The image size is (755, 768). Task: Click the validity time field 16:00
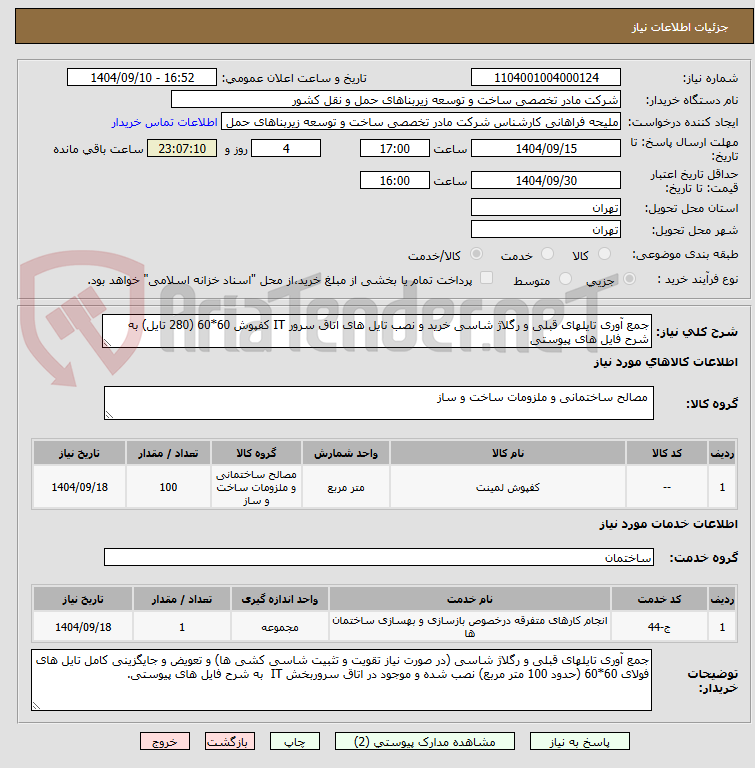394,180
